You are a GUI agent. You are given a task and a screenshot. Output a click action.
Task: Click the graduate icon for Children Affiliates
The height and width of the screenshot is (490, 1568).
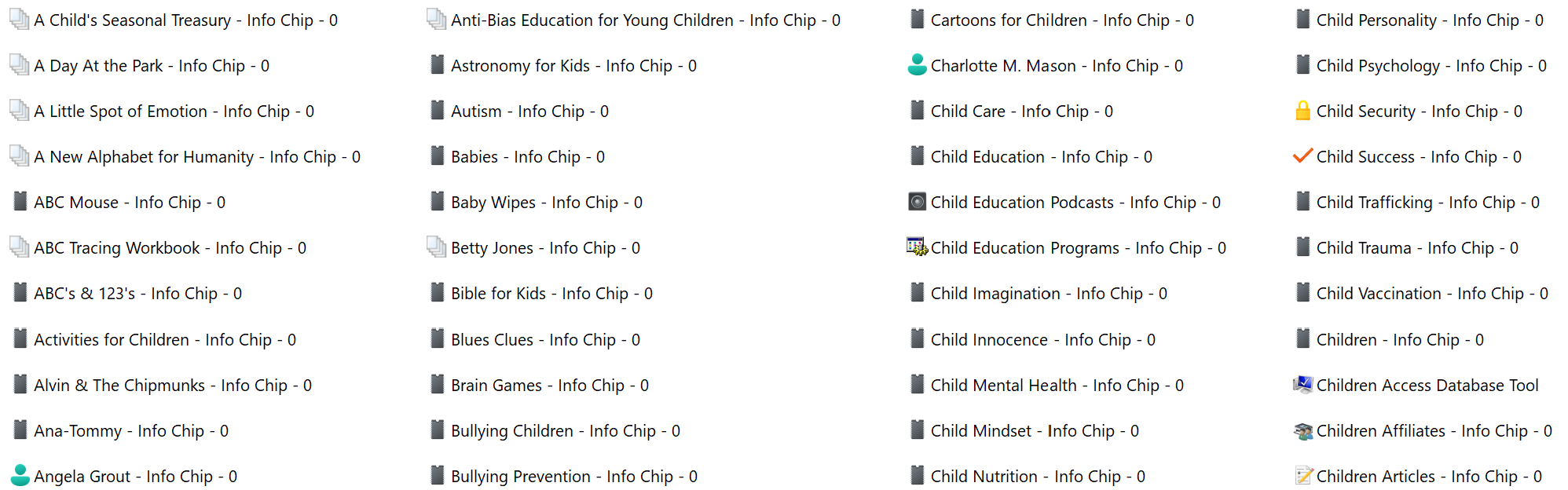pyautogui.click(x=1302, y=430)
